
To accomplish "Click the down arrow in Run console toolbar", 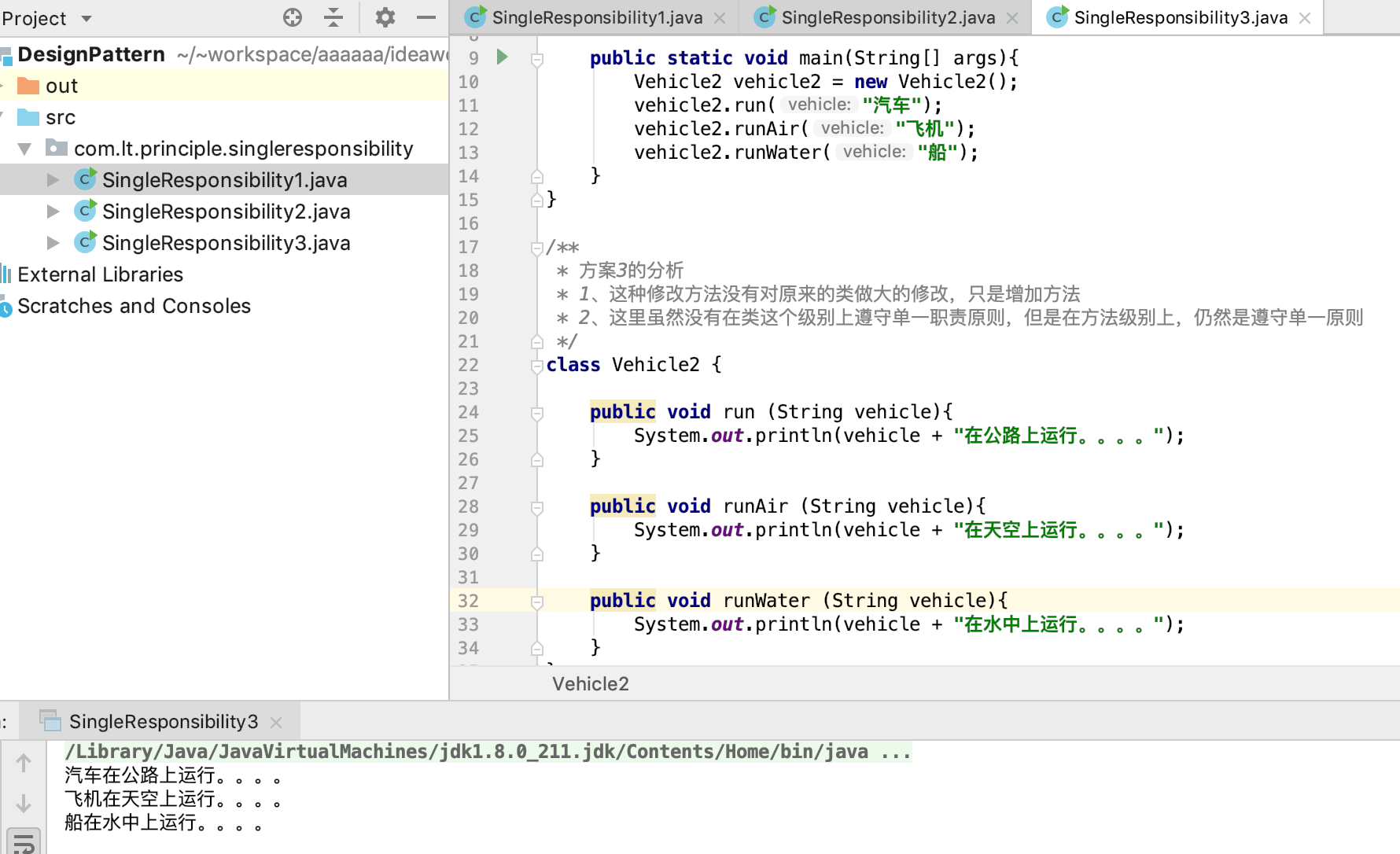I will (24, 804).
